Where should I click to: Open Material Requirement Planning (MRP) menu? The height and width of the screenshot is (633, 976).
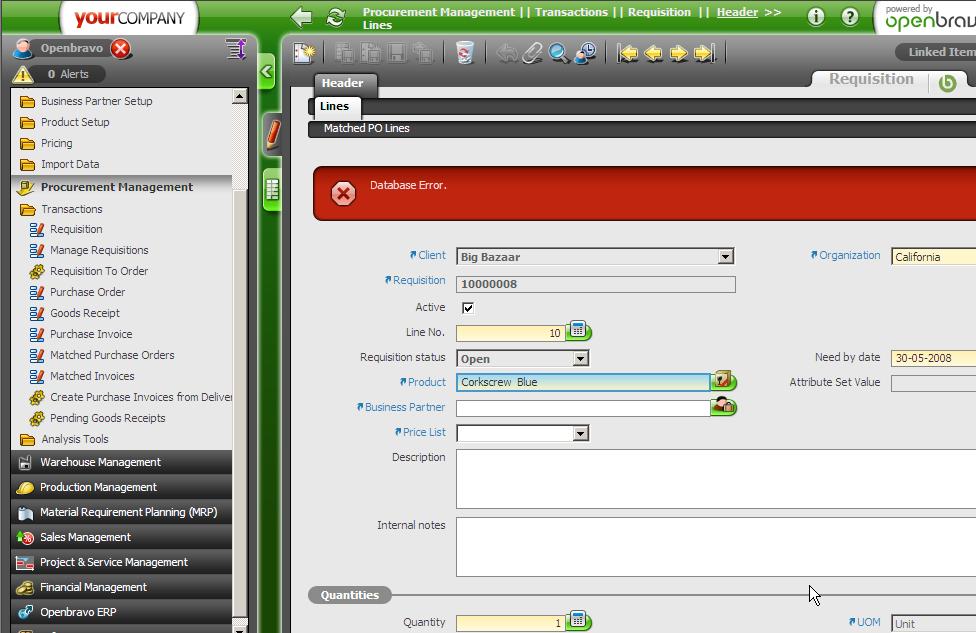click(121, 512)
